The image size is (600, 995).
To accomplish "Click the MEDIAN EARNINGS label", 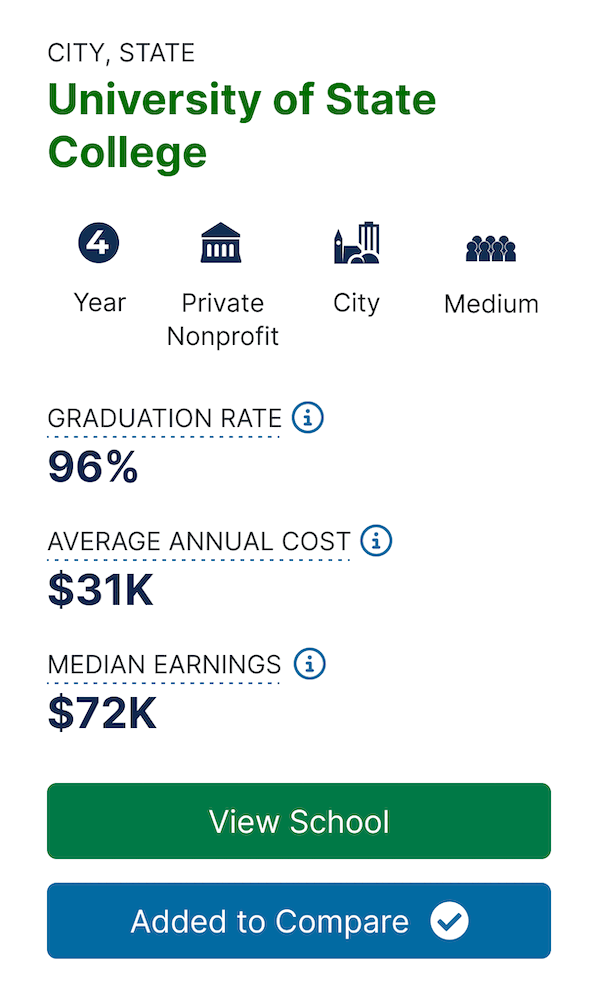I will 164,665.
